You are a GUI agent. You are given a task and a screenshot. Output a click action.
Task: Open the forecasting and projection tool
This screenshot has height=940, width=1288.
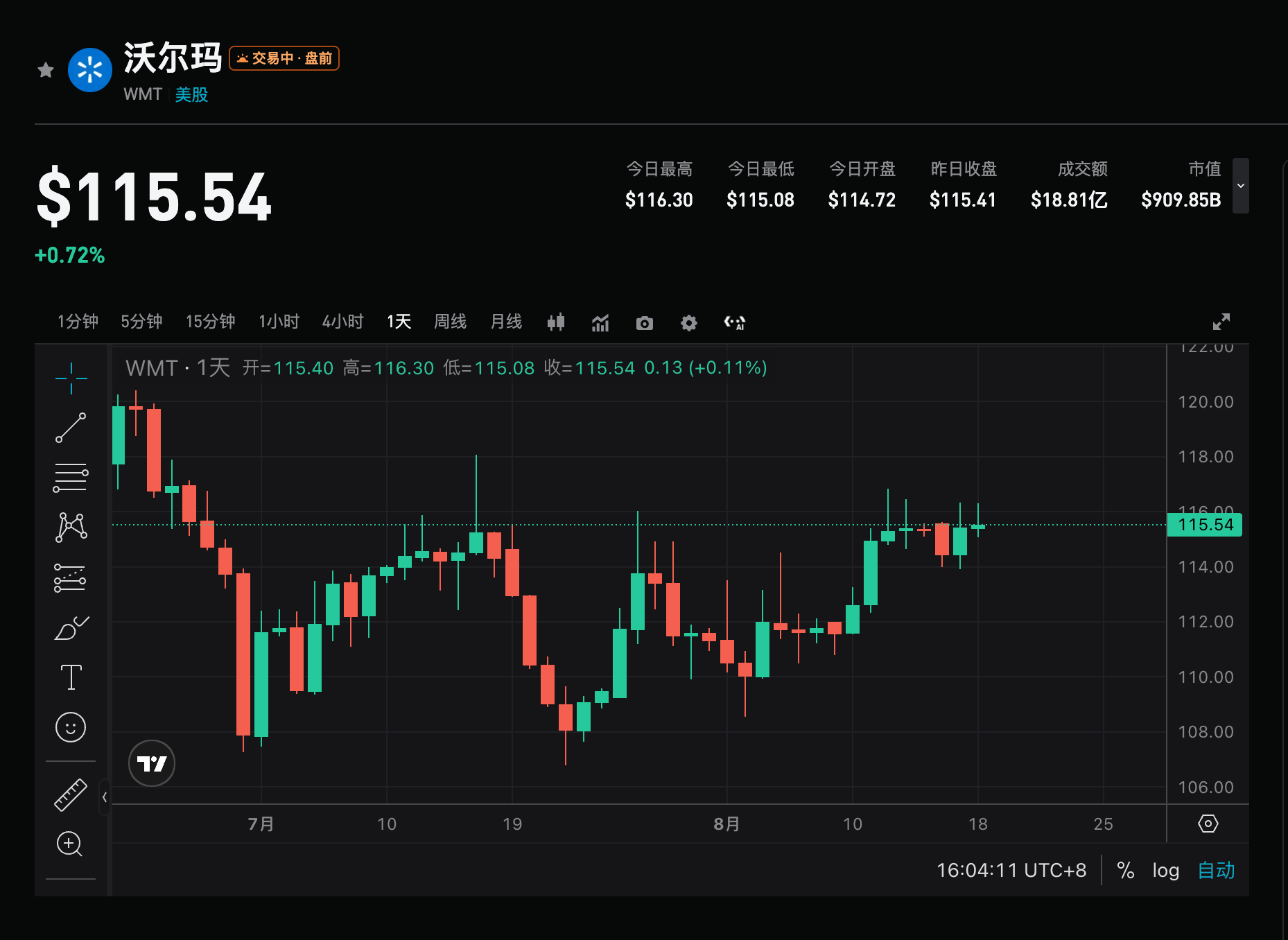(x=71, y=577)
